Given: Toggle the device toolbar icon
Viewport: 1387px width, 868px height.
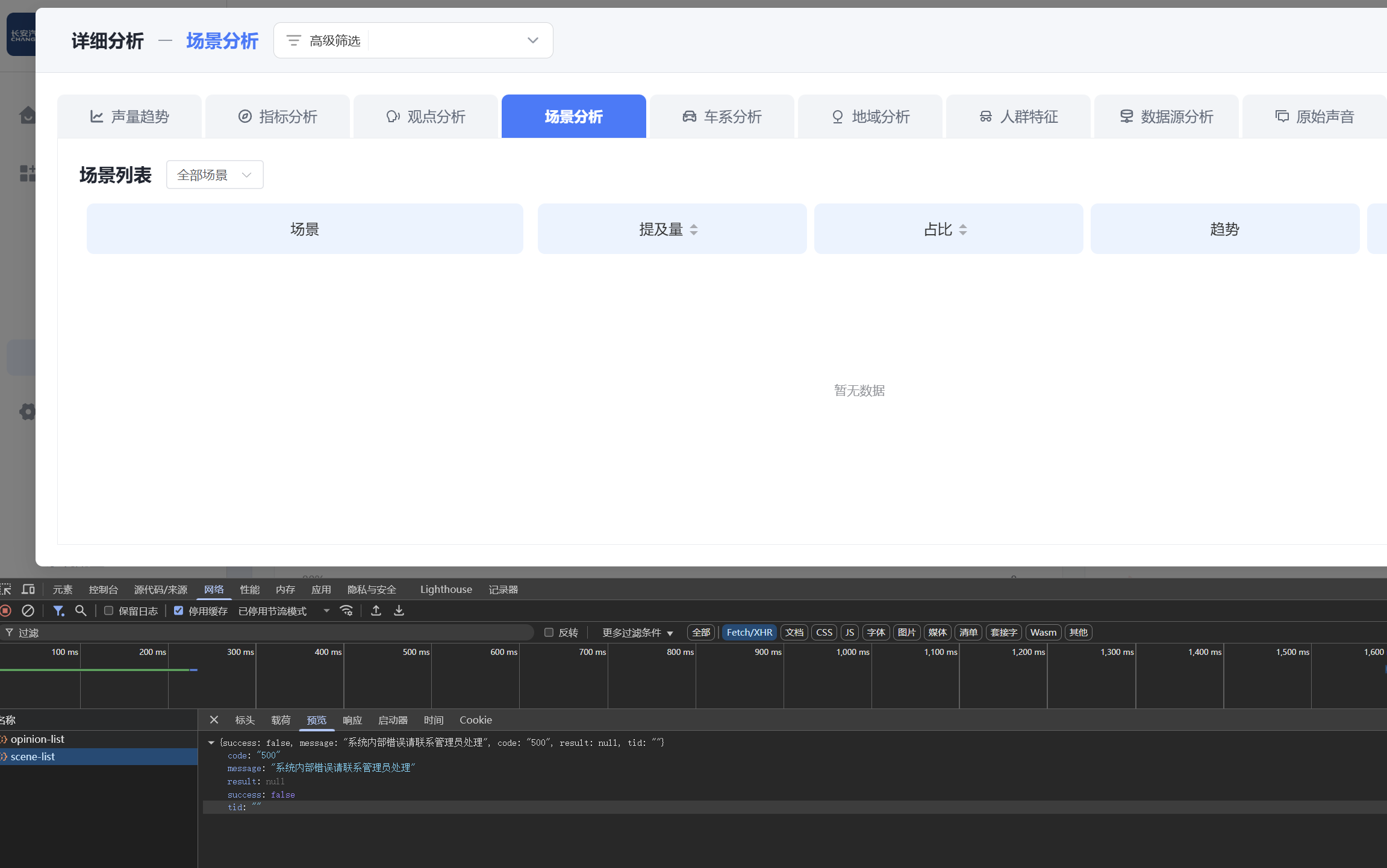Looking at the screenshot, I should [28, 589].
